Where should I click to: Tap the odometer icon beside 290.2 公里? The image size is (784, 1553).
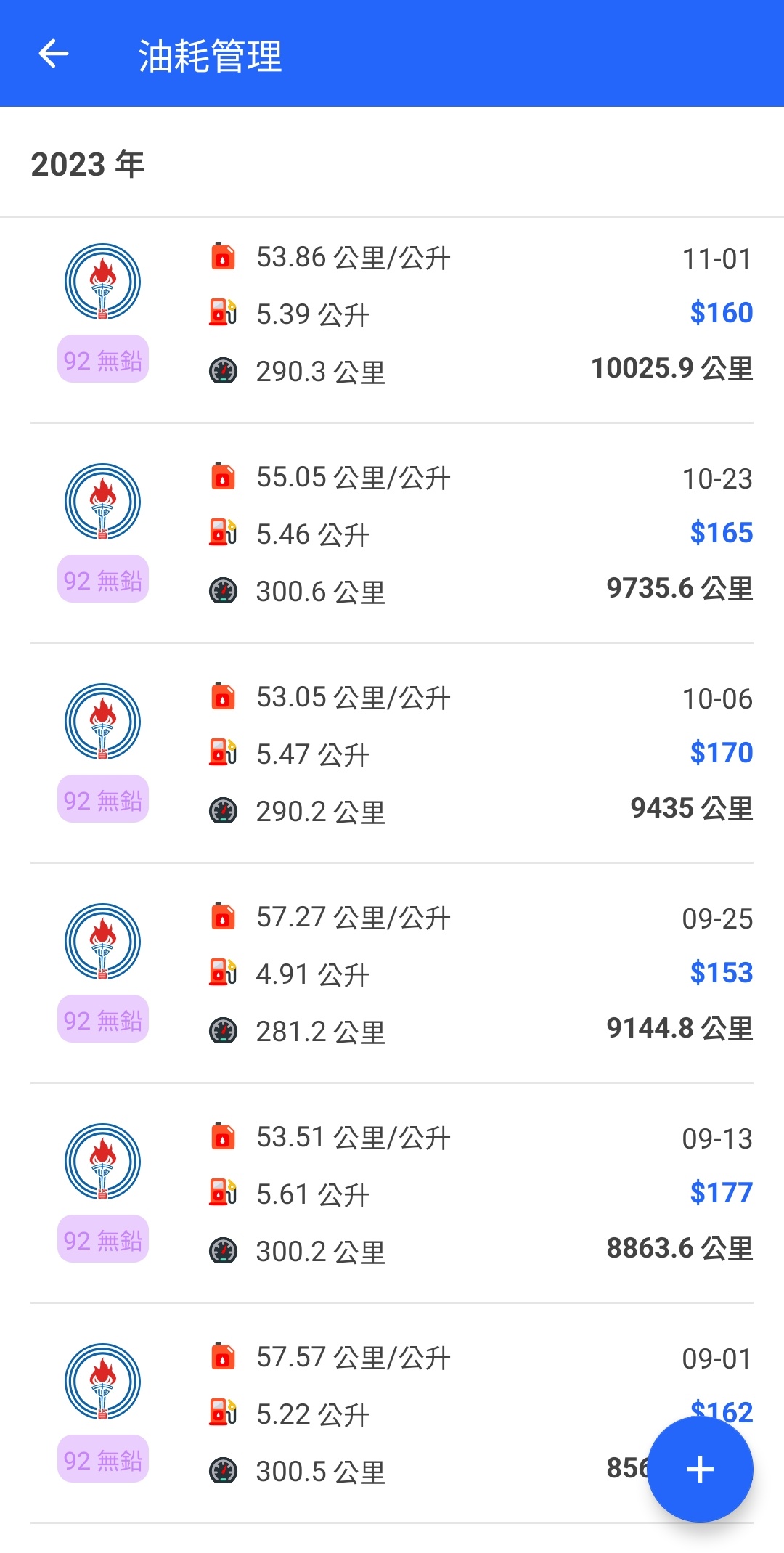pyautogui.click(x=223, y=811)
